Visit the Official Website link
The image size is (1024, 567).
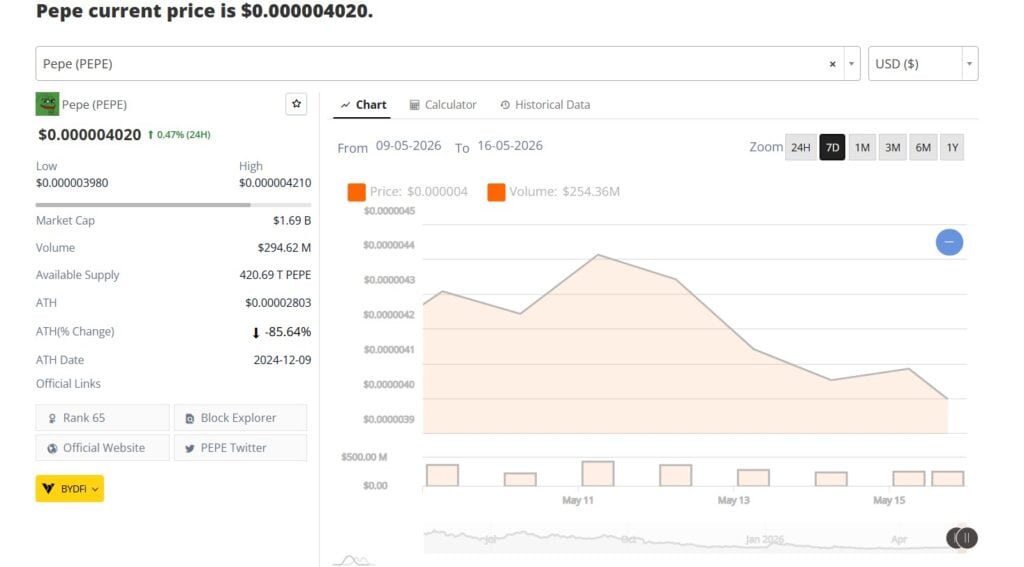pos(103,448)
